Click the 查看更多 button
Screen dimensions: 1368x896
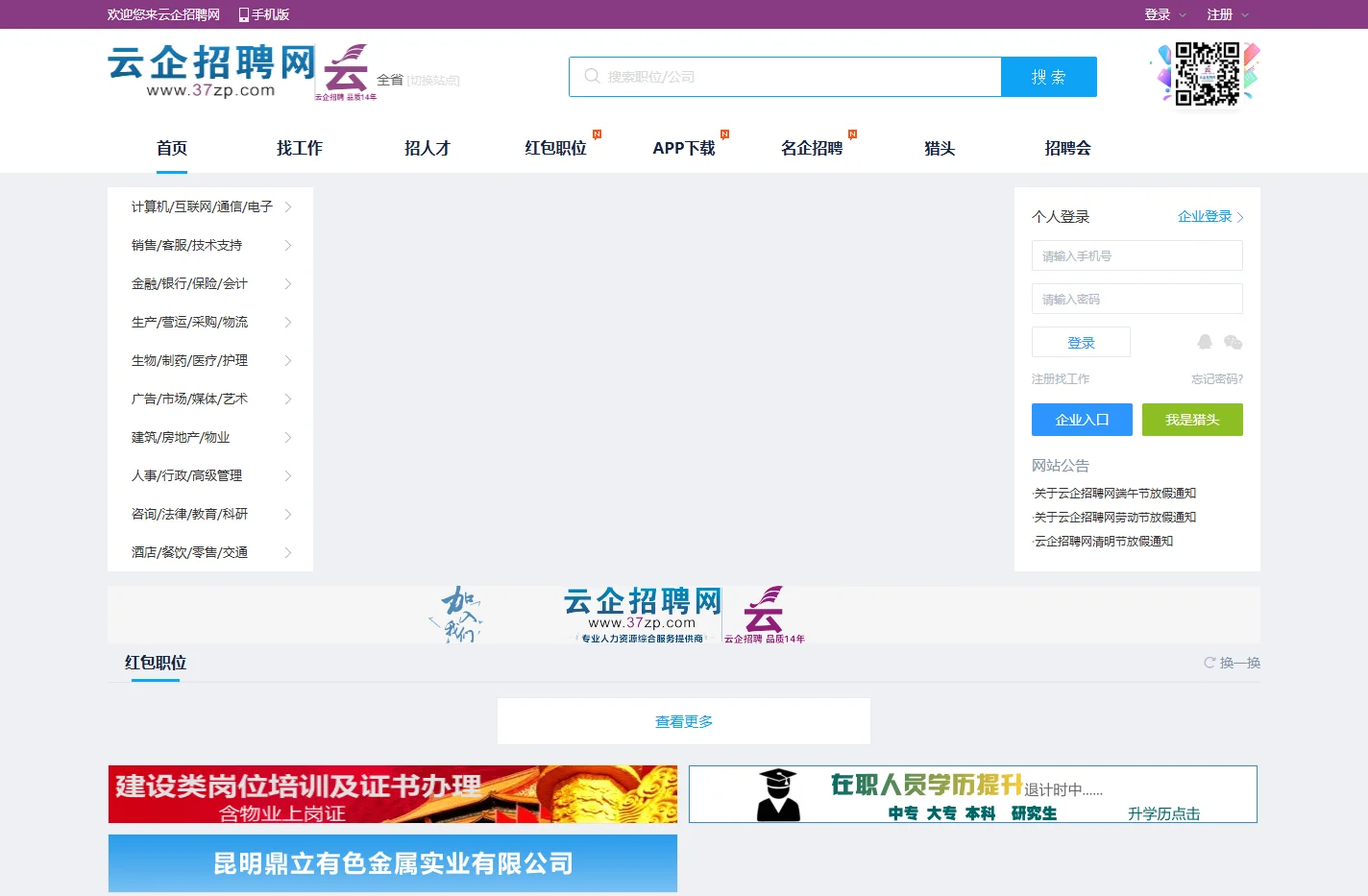coord(684,721)
